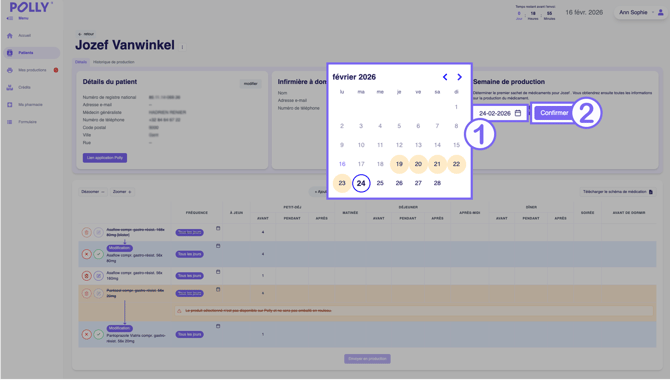Switch to the Détails tab
Screen dimensions: 670x380
tap(81, 62)
